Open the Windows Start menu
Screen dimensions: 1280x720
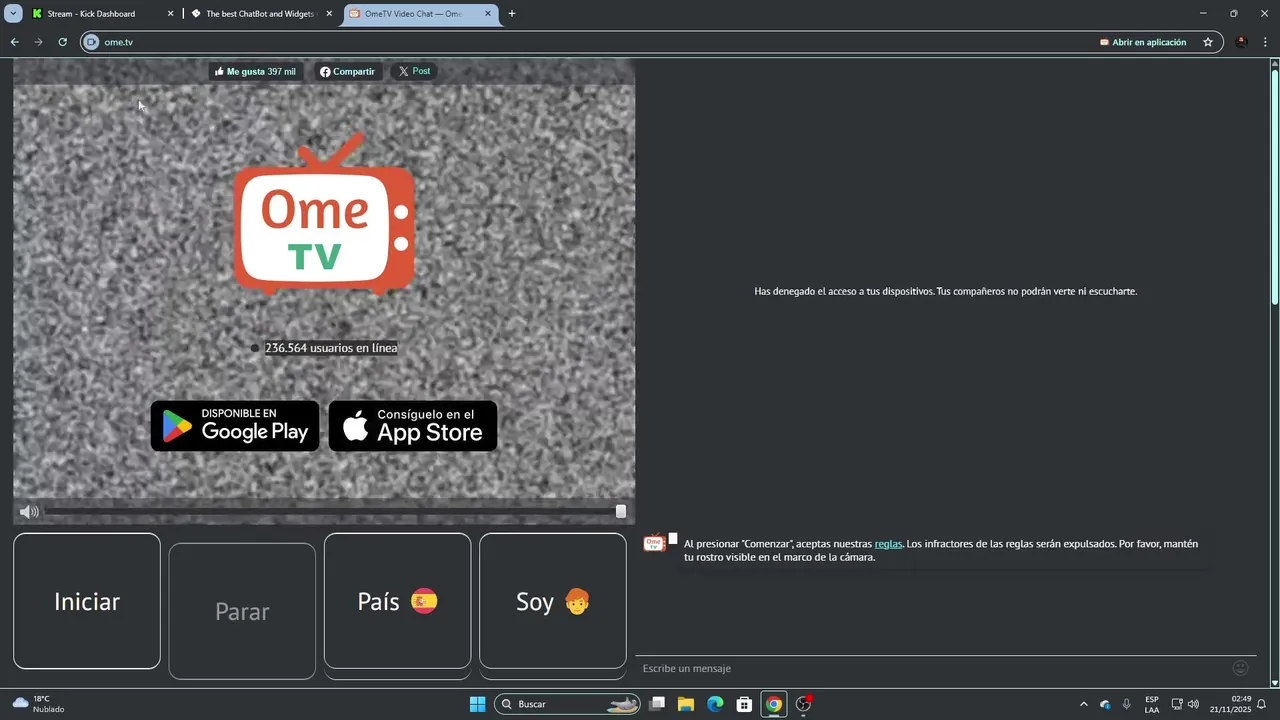click(477, 704)
